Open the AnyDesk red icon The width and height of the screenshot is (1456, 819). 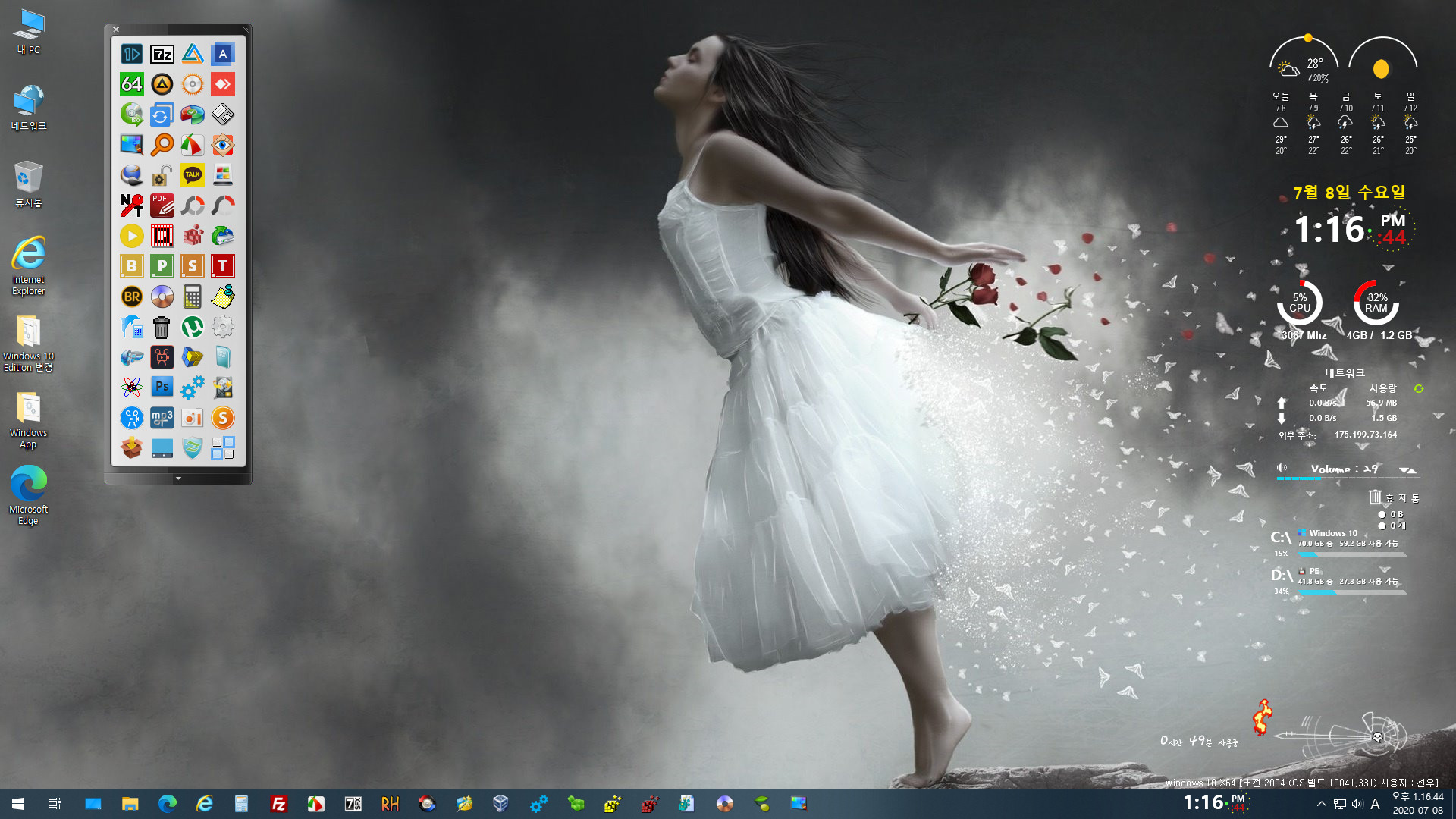pos(222,84)
